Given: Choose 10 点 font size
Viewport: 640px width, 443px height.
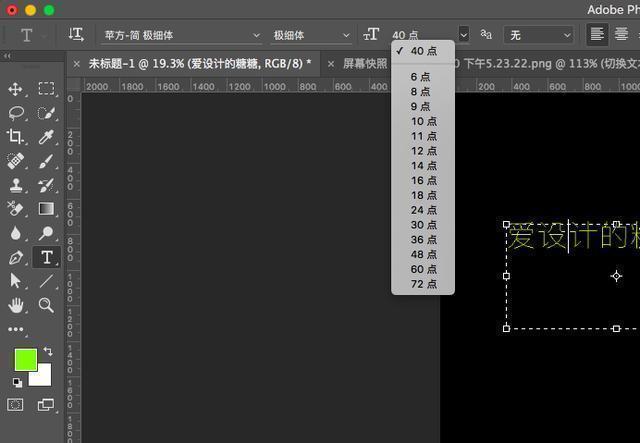Looking at the screenshot, I should coord(423,121).
